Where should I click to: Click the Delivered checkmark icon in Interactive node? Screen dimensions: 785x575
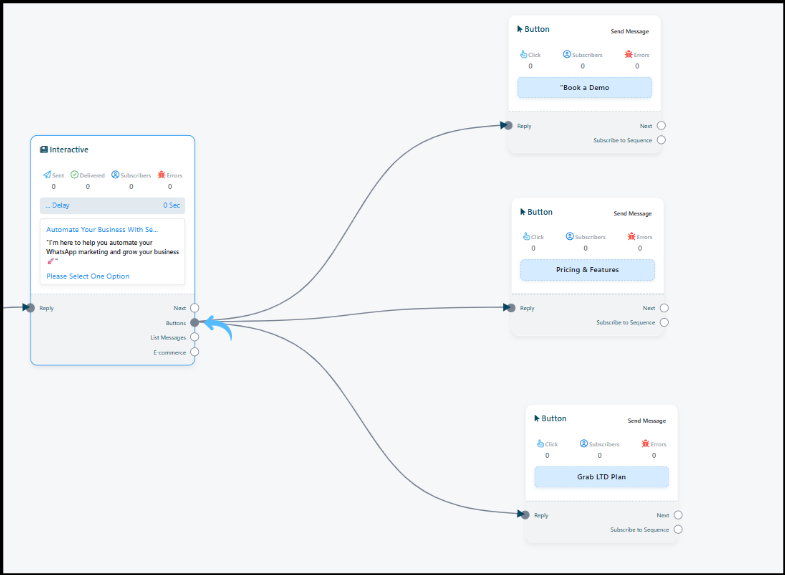click(74, 175)
